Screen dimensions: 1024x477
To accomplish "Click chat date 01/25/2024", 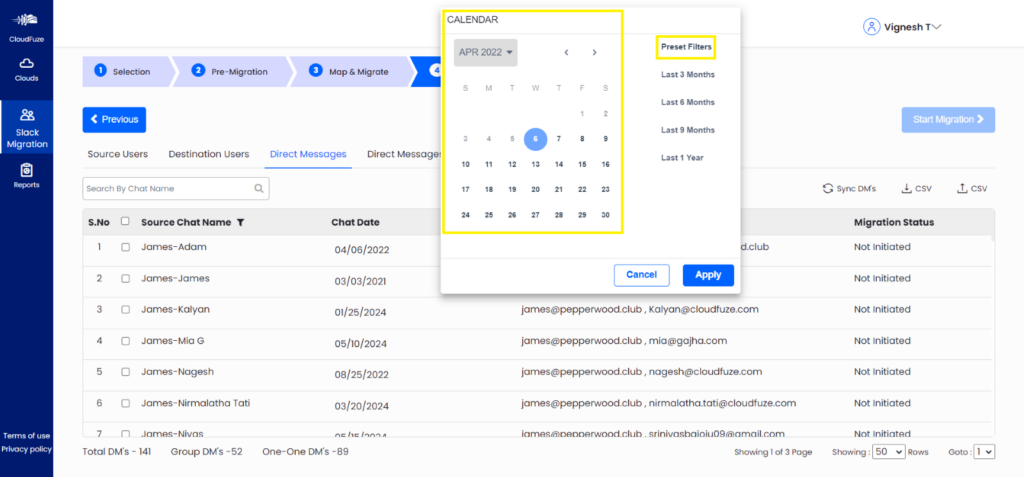I will 360,313.
